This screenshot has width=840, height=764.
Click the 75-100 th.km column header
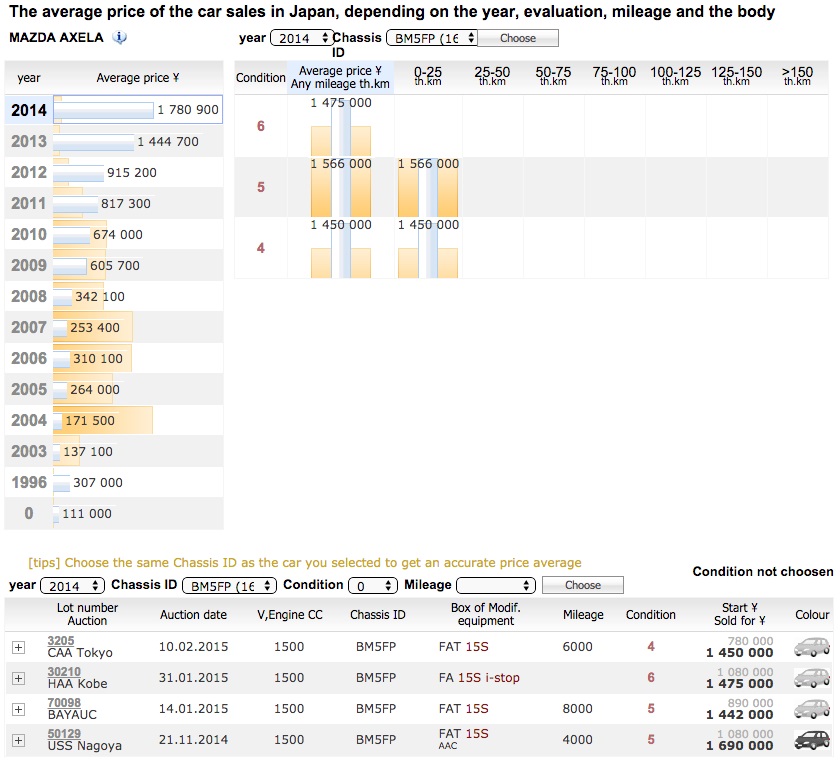(614, 76)
